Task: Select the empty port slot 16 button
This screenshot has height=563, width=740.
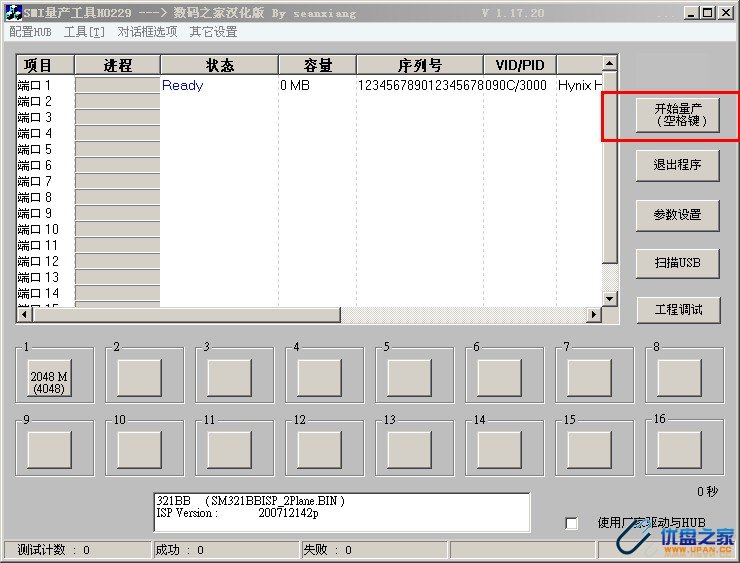Action: [679, 450]
